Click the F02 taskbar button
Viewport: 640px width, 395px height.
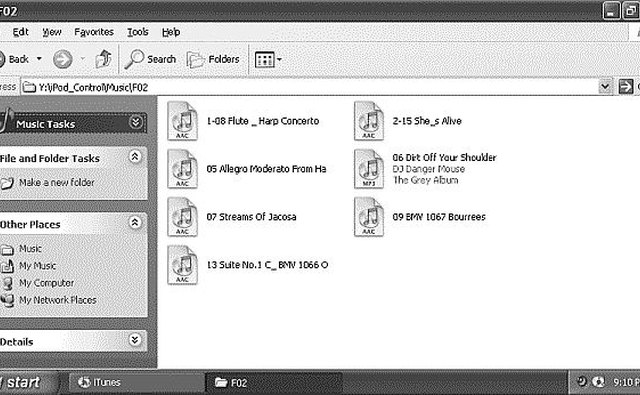tap(274, 383)
